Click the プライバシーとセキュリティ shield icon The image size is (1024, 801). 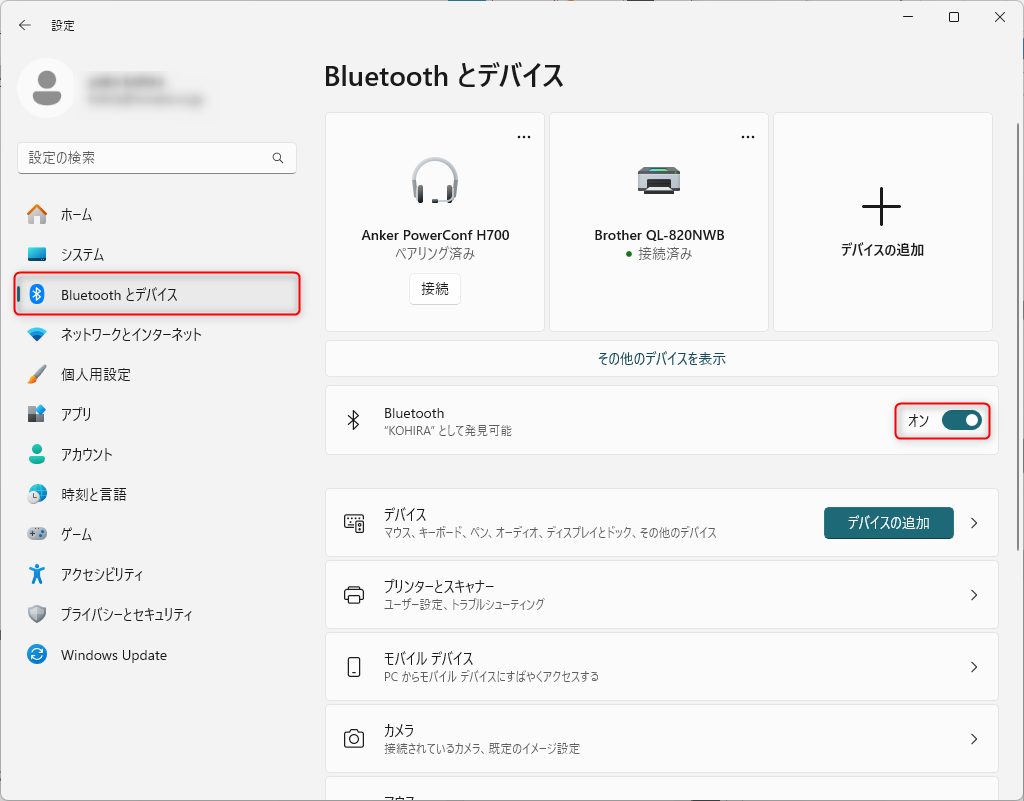click(37, 614)
